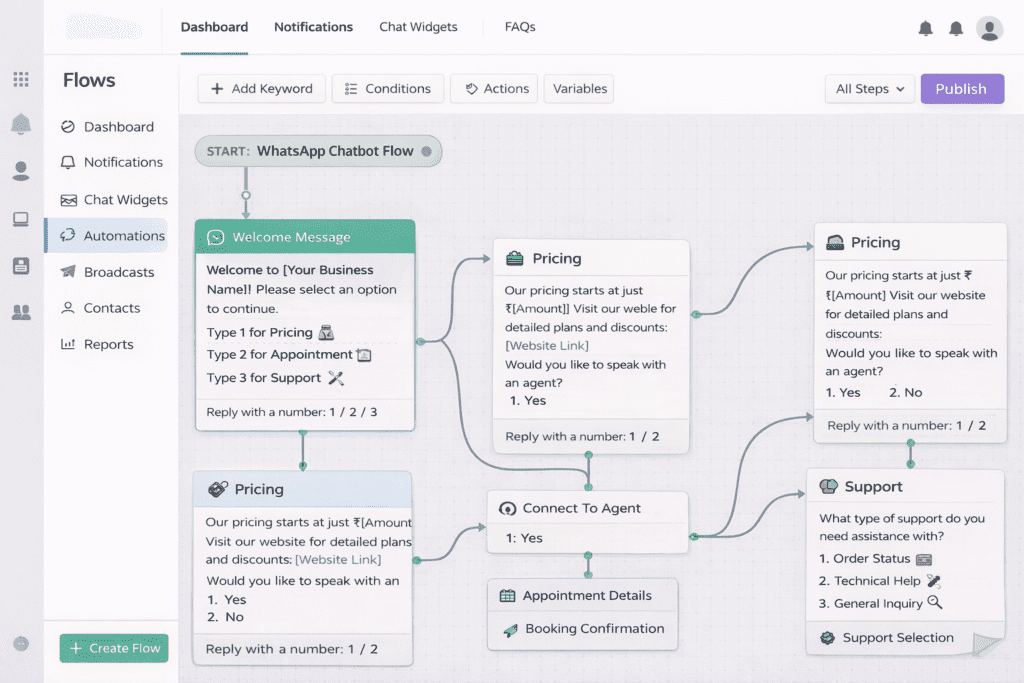The image size is (1024, 683).
Task: Publish the chatbot flow
Action: pos(960,89)
